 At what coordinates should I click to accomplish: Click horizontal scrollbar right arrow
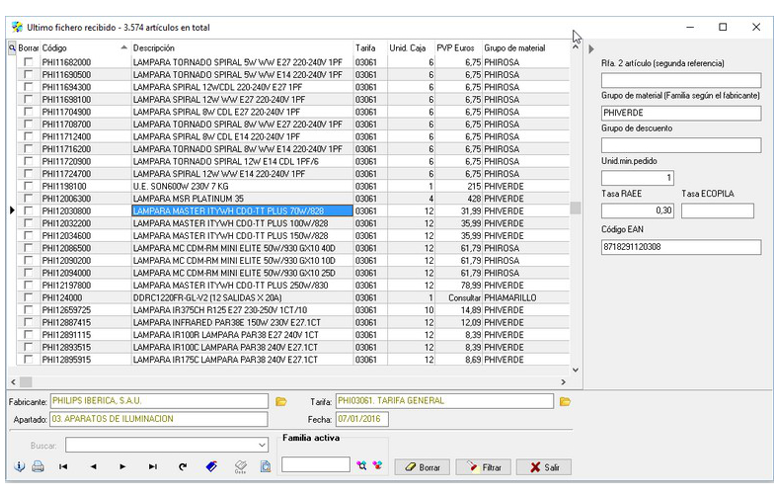563,382
